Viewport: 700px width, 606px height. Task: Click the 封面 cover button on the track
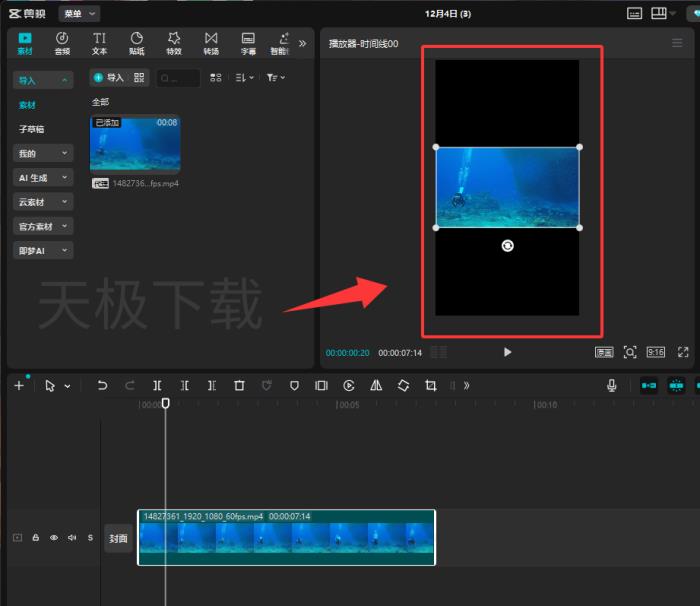tap(119, 538)
